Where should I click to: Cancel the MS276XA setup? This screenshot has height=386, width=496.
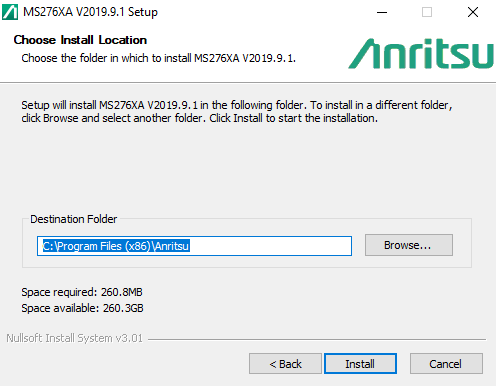coord(446,363)
